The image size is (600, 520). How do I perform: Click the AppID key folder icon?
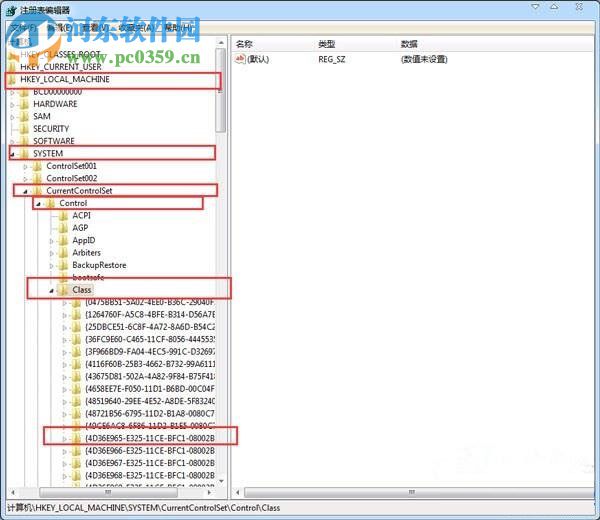(x=63, y=240)
